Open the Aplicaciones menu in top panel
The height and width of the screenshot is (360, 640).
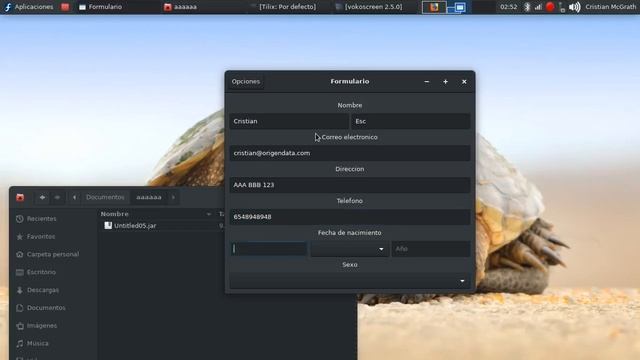(x=29, y=7)
